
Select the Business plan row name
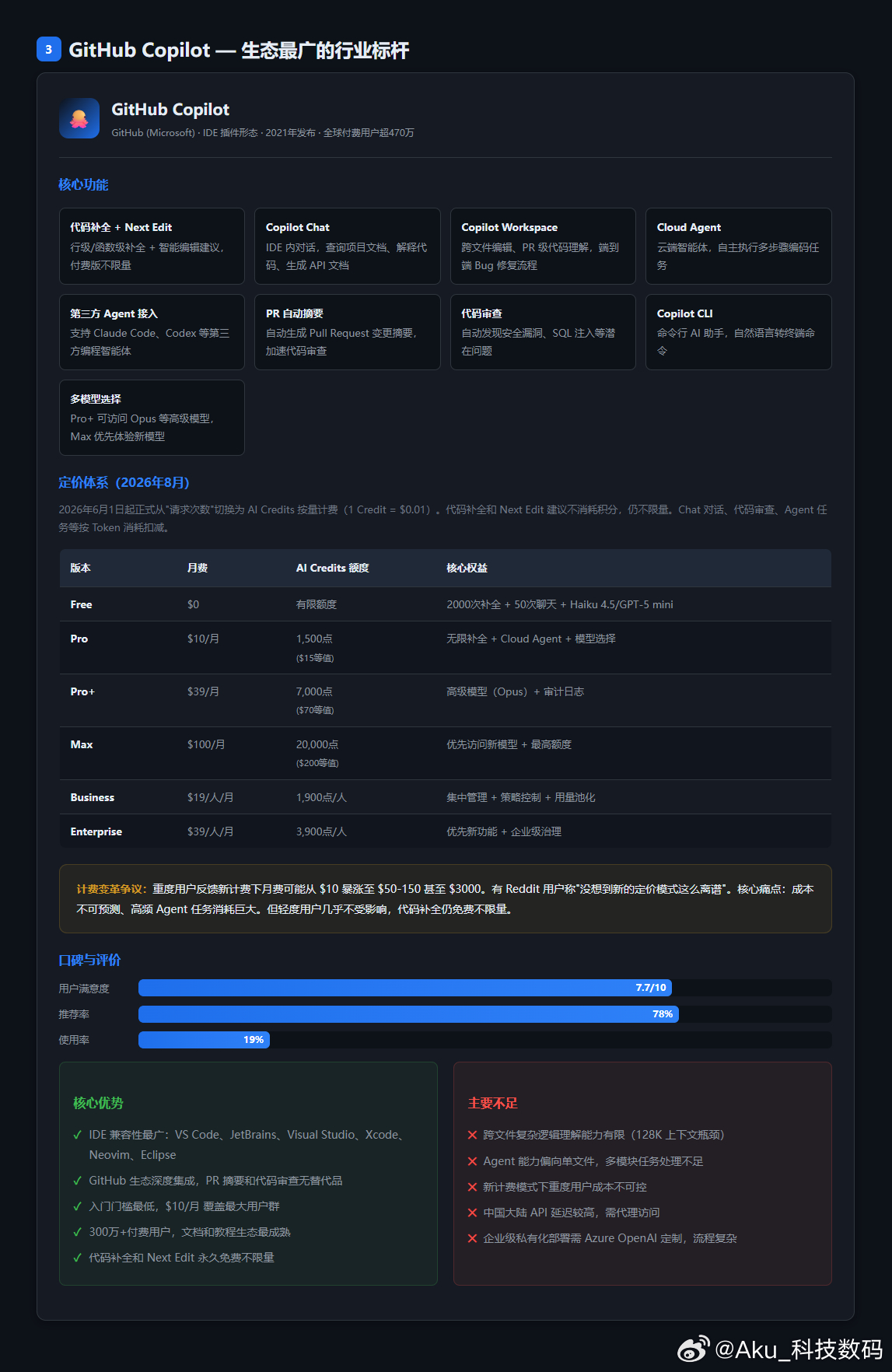coord(92,797)
